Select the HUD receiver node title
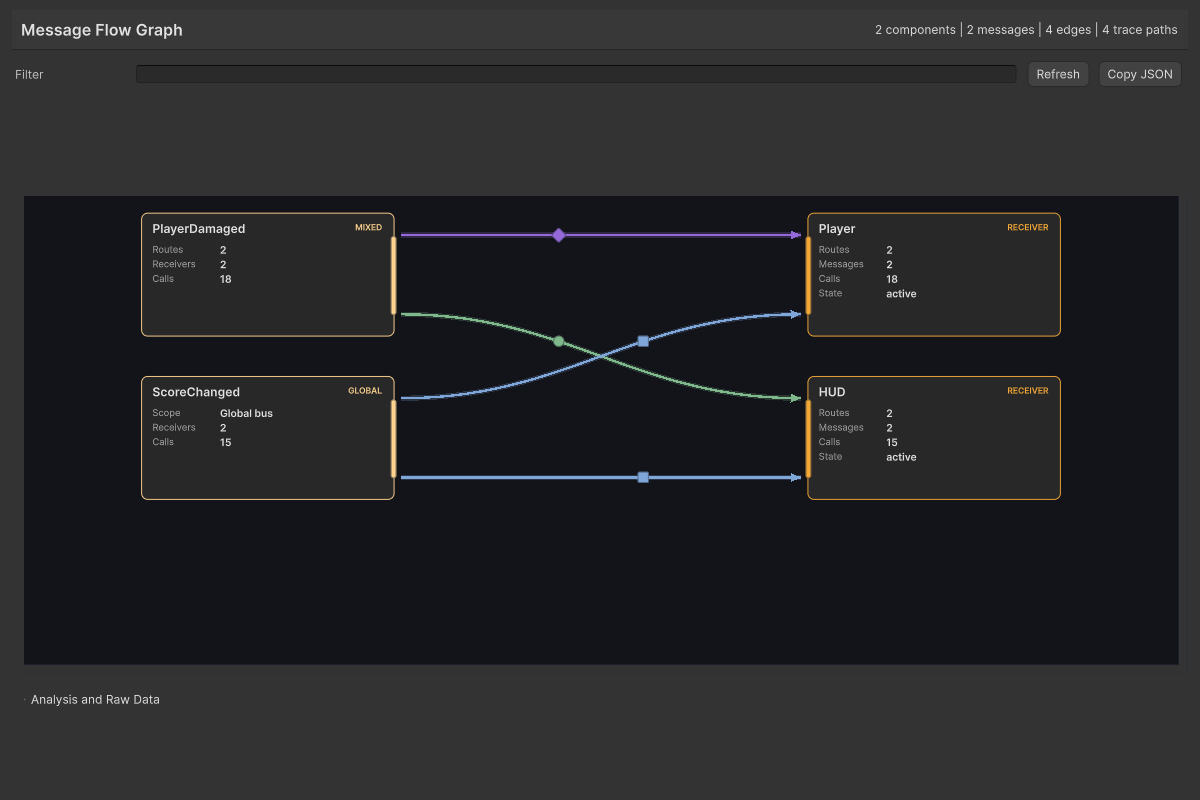Screen dimensions: 1200x800 832,392
